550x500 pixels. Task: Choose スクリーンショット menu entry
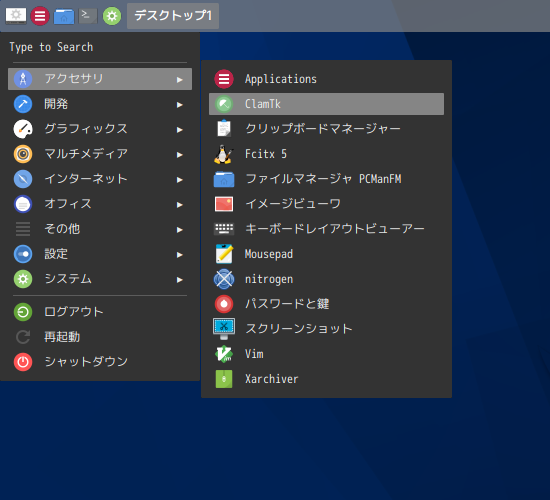pyautogui.click(x=326, y=329)
